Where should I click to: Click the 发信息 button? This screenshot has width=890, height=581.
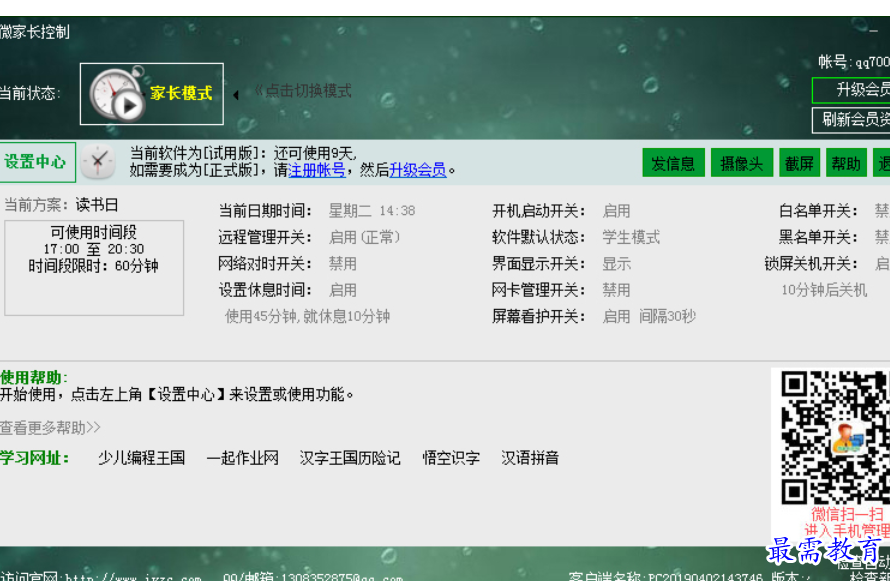point(673,163)
